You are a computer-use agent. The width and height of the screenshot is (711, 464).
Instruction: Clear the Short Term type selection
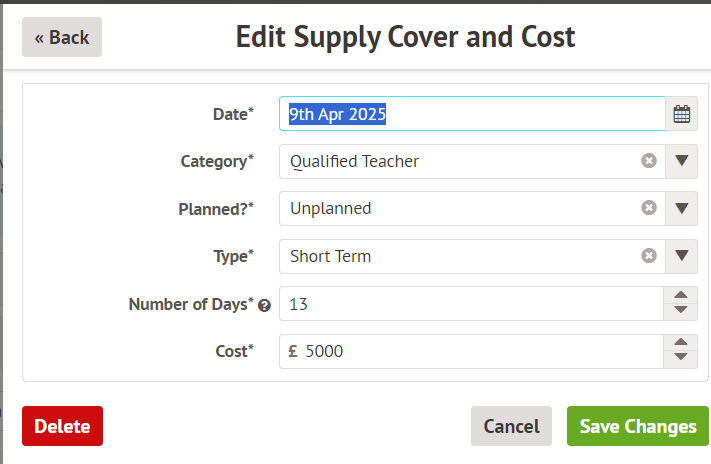pyautogui.click(x=649, y=256)
